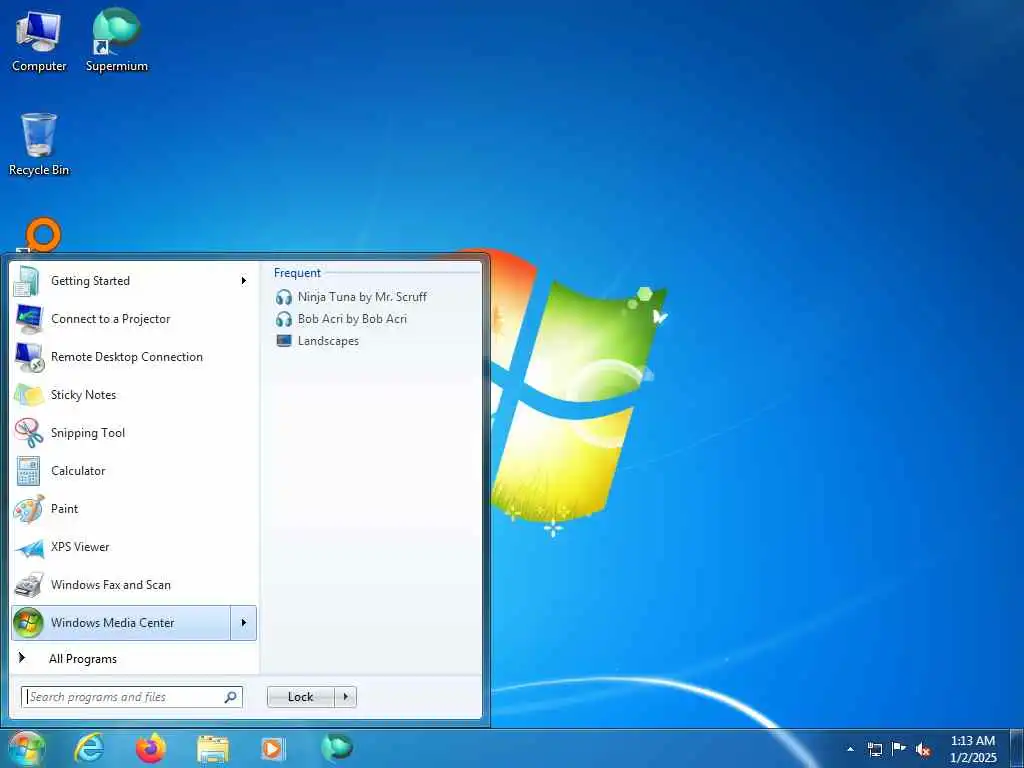Click the Frequent heading text
The width and height of the screenshot is (1024, 768).
click(297, 273)
